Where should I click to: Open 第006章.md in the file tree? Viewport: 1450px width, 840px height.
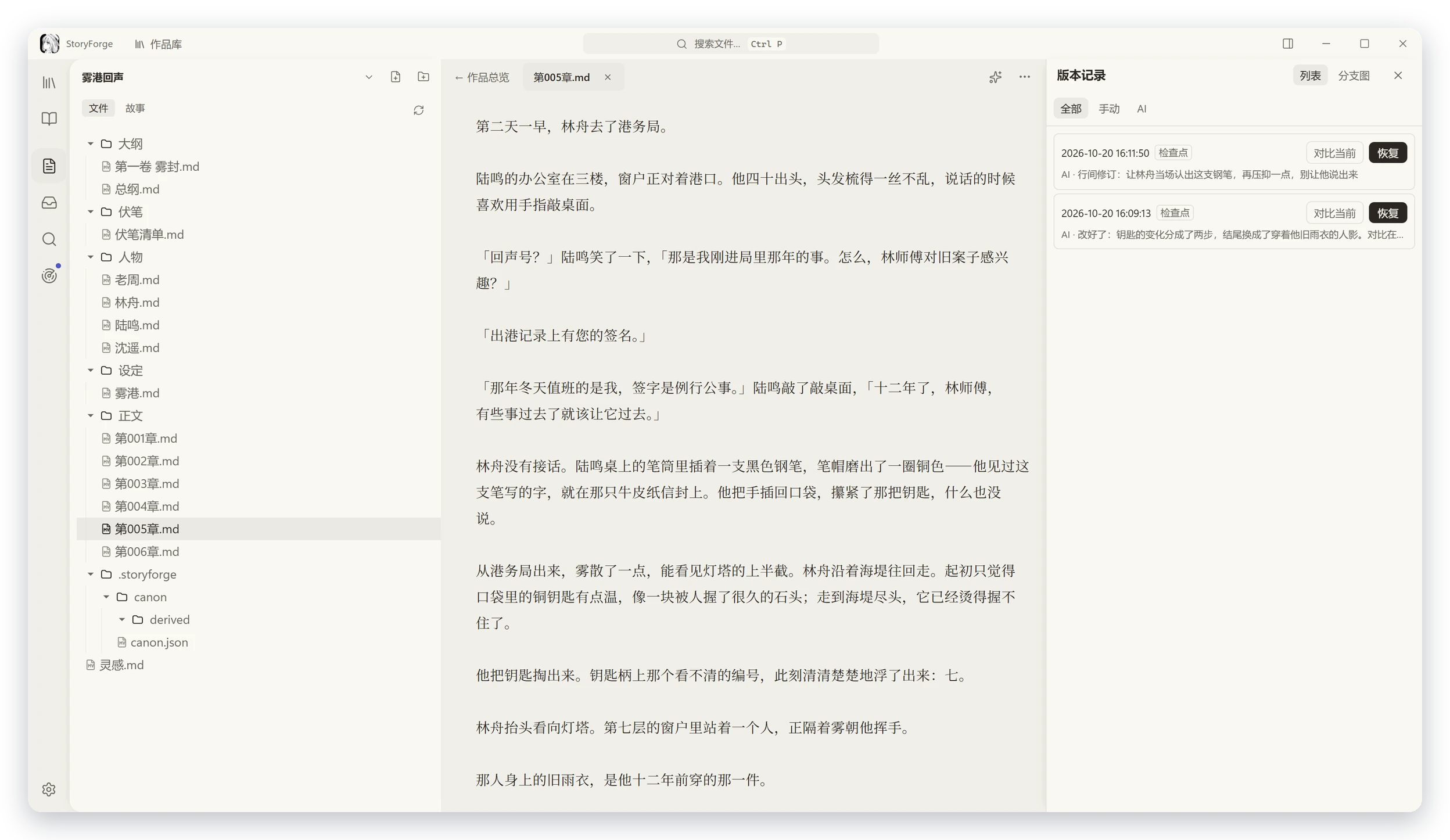pos(259,551)
